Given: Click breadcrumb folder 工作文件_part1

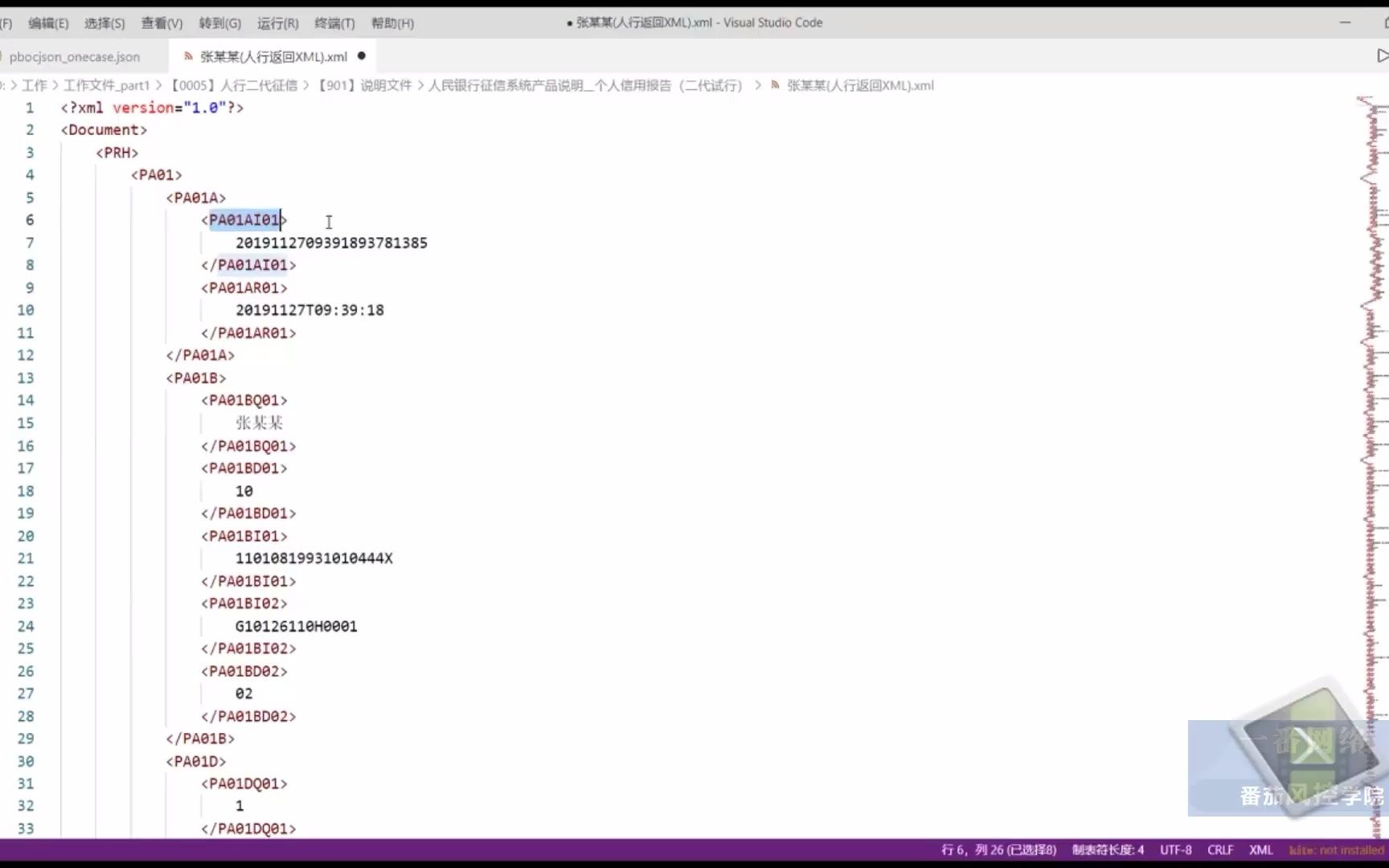Looking at the screenshot, I should (106, 85).
